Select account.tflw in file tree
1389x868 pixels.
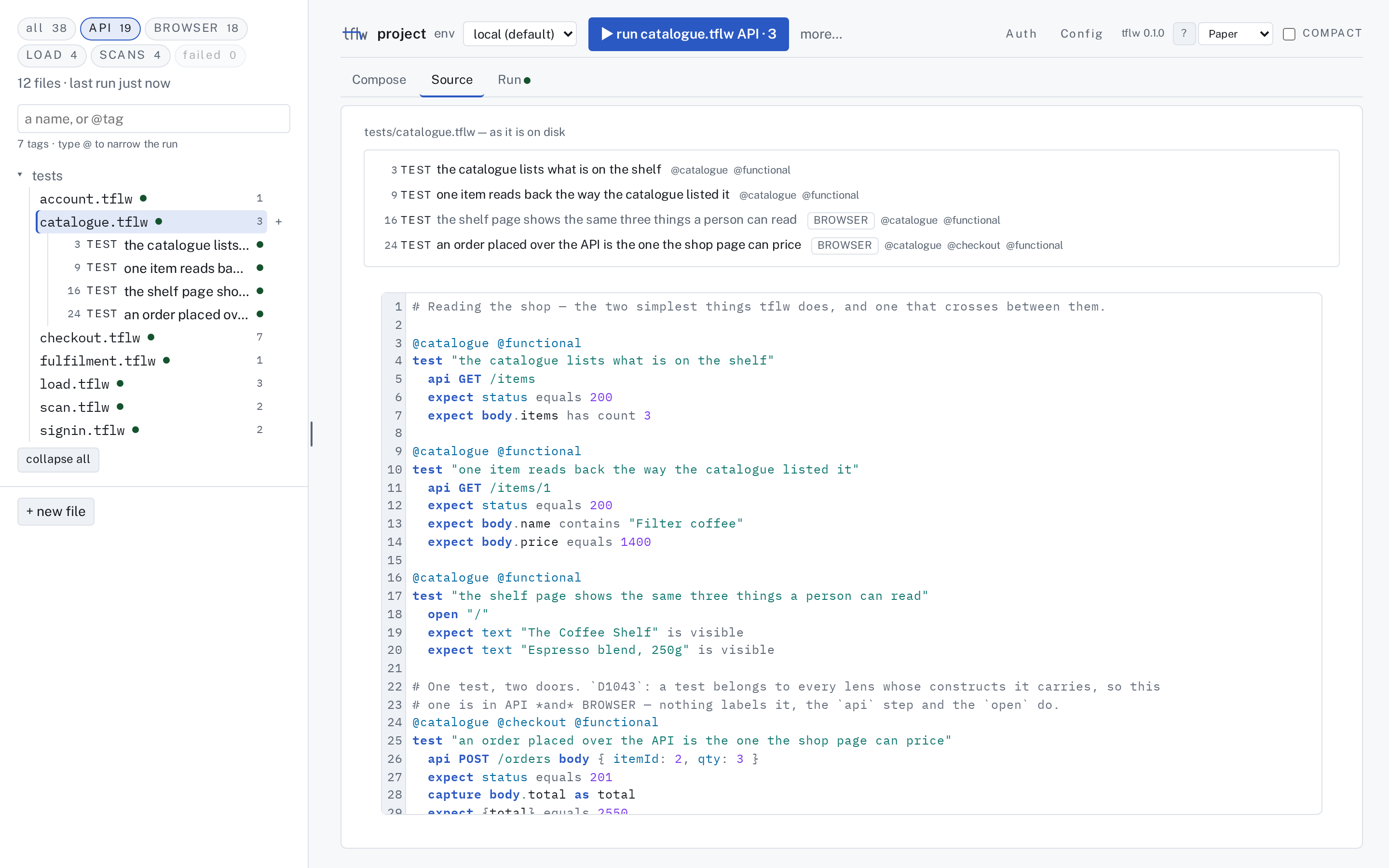click(151, 199)
